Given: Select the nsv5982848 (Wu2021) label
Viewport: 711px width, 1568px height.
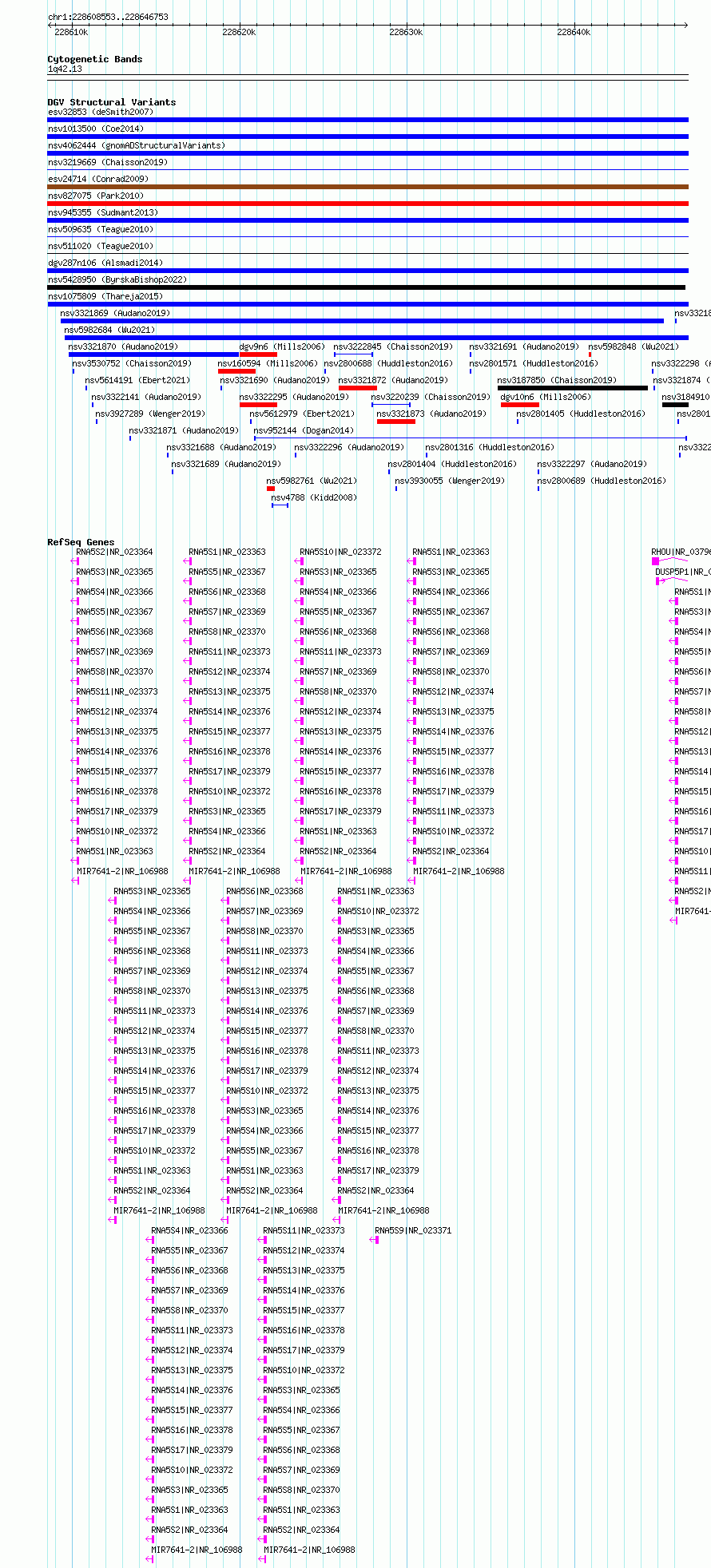Looking at the screenshot, I should coord(634,346).
